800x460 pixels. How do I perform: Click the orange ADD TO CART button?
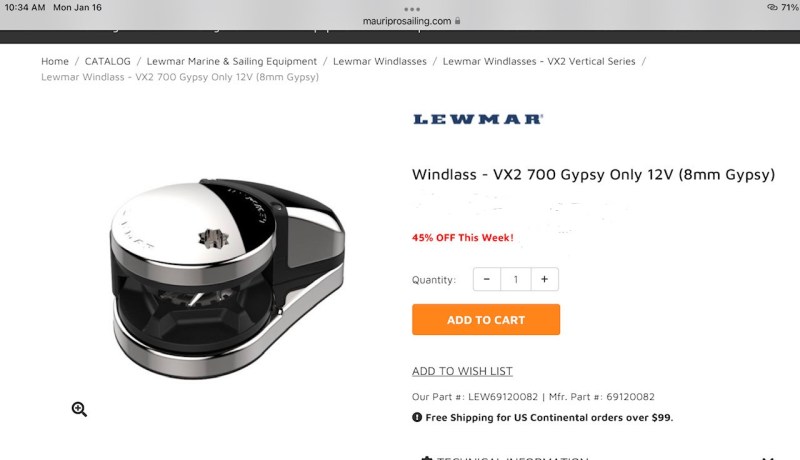(486, 320)
